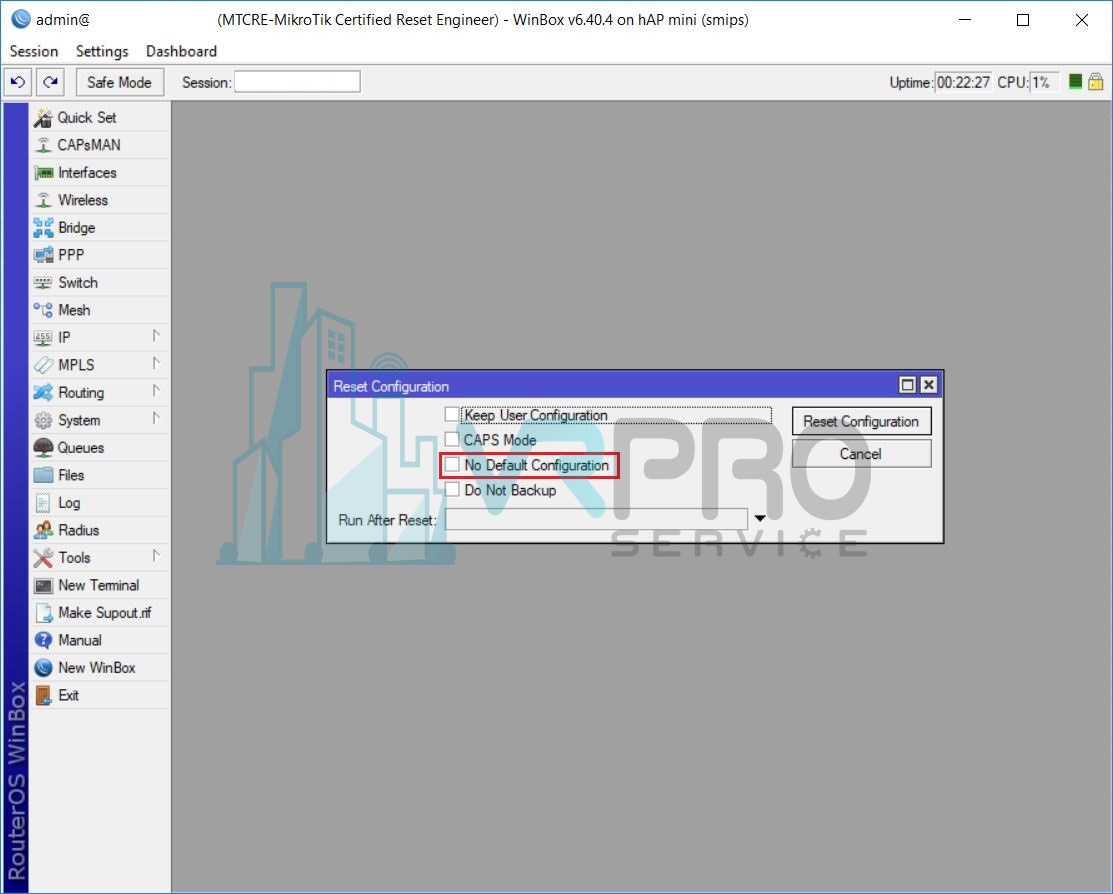Click the MPLS menu icon
Viewport: 1113px width, 894px height.
43,365
